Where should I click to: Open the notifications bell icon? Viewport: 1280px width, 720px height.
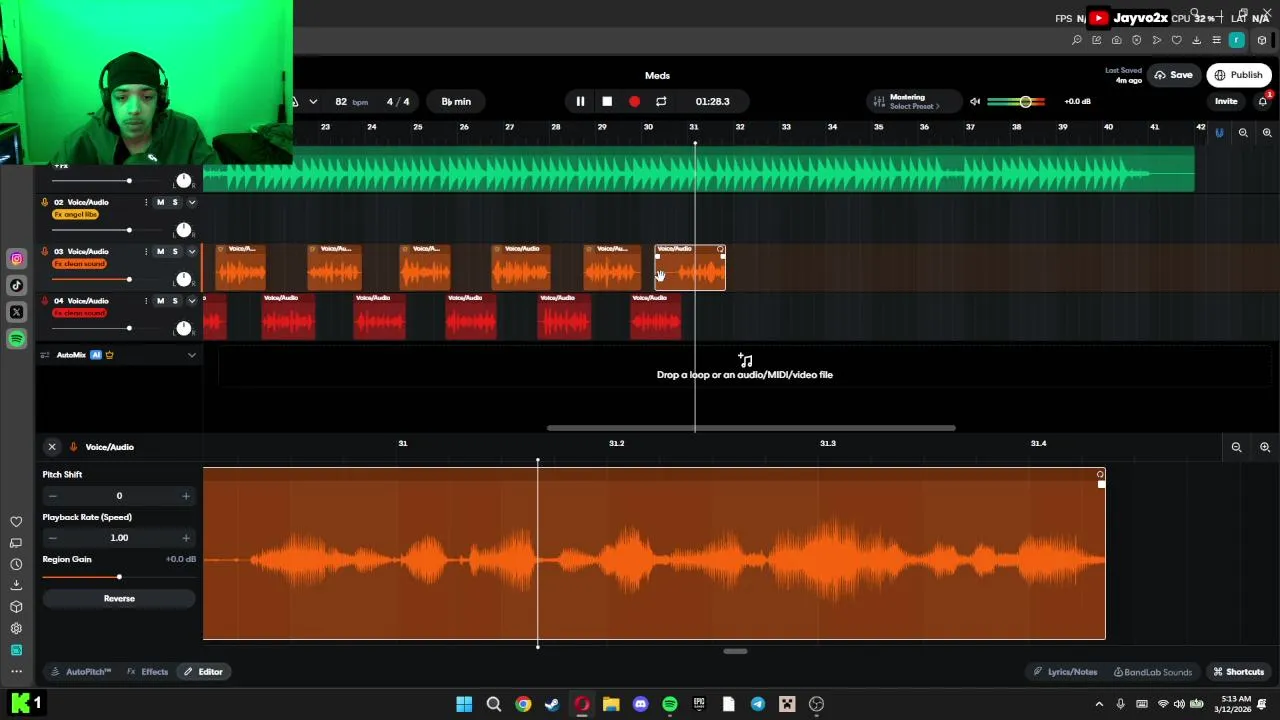click(1263, 101)
